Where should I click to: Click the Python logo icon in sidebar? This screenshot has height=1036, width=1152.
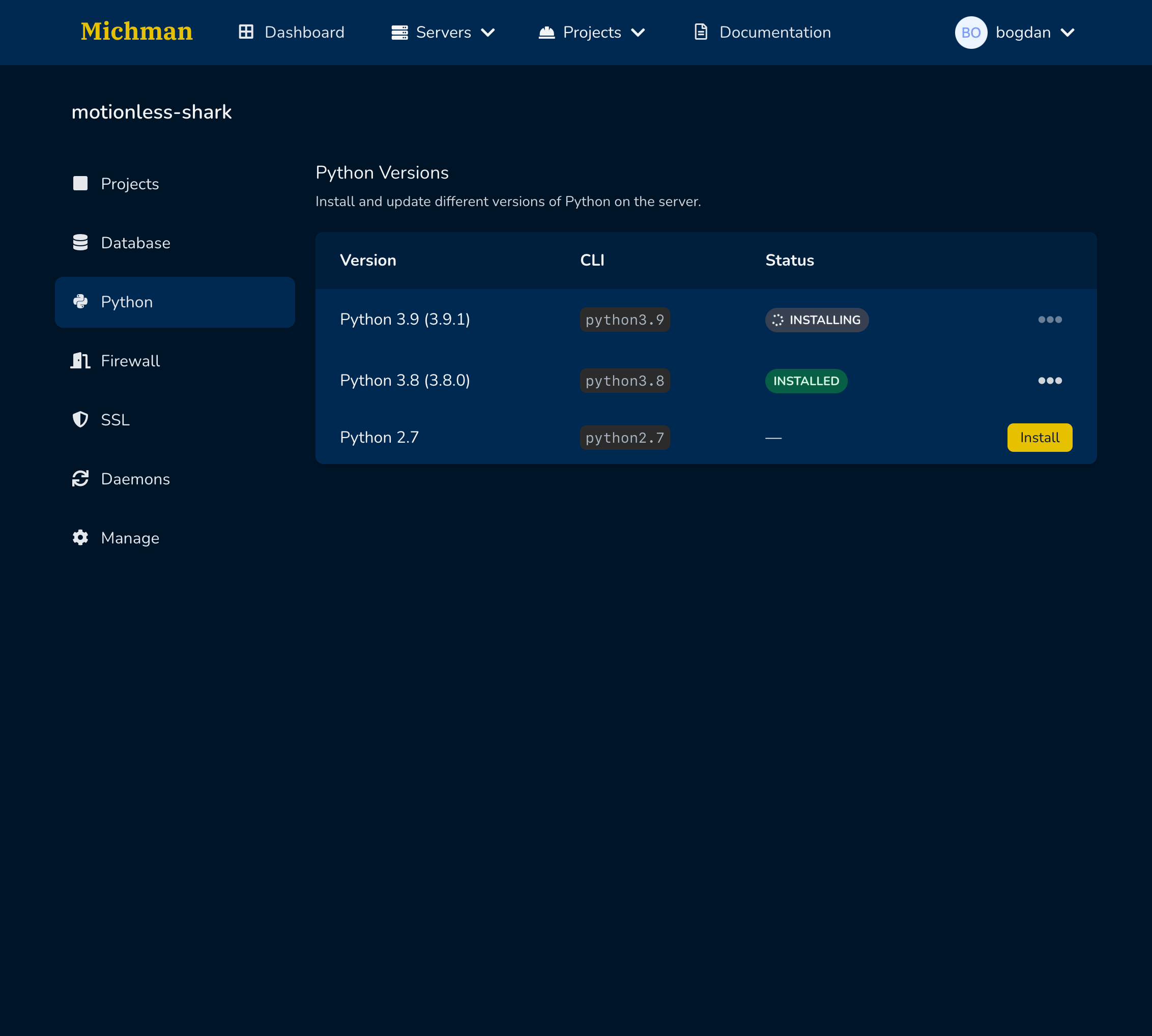coord(80,302)
